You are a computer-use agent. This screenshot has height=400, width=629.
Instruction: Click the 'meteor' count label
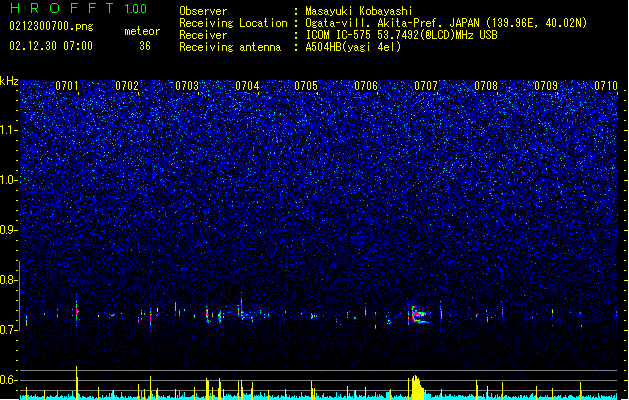pyautogui.click(x=142, y=31)
